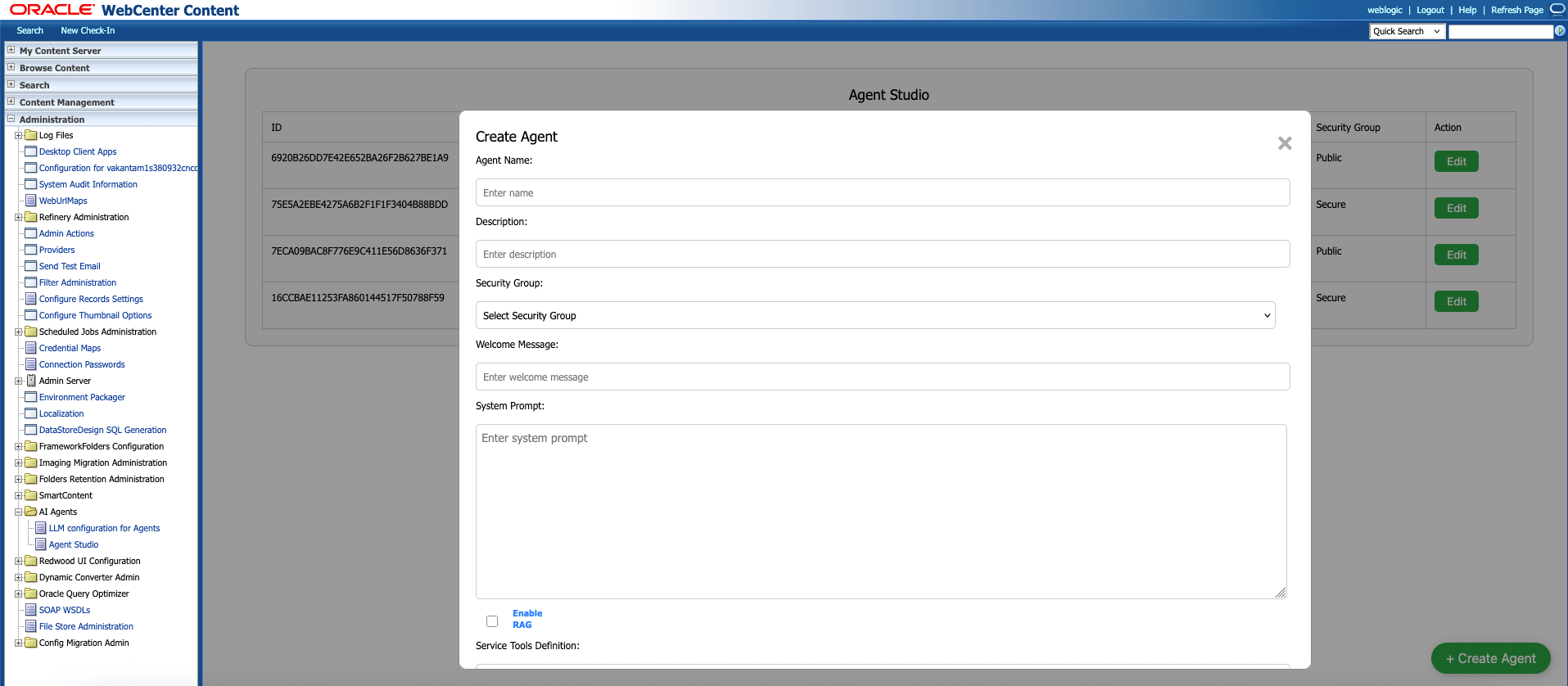The image size is (1568, 686).
Task: Click Edit for agent 16CCBAE11253FA860144517F50788F59
Action: [1456, 301]
